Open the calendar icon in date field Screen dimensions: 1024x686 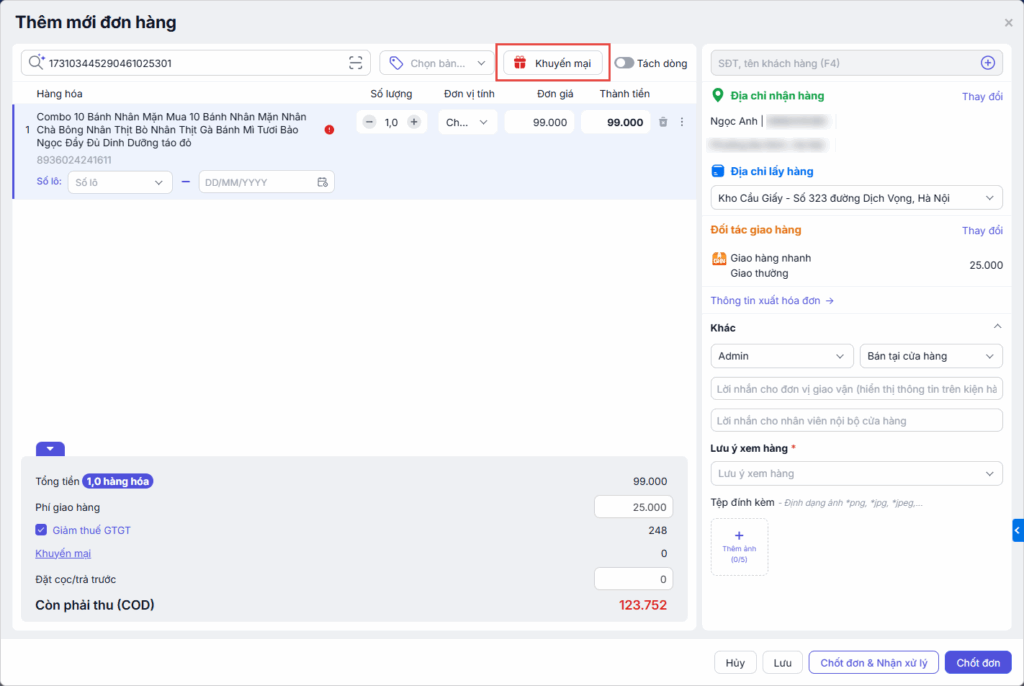(323, 182)
